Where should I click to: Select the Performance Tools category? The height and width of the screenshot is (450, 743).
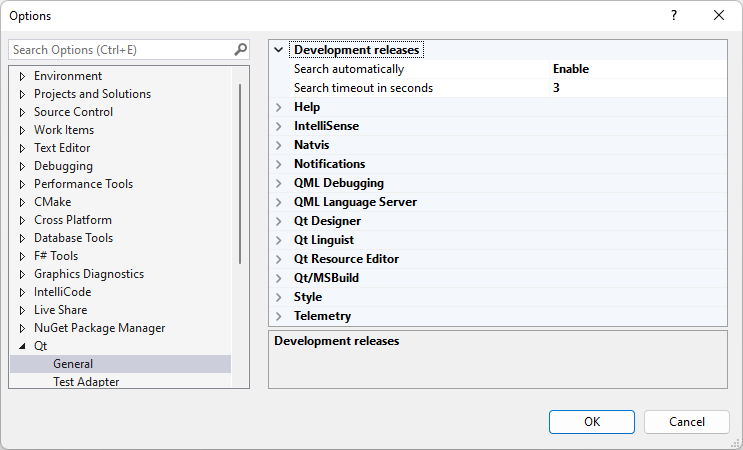click(x=83, y=184)
